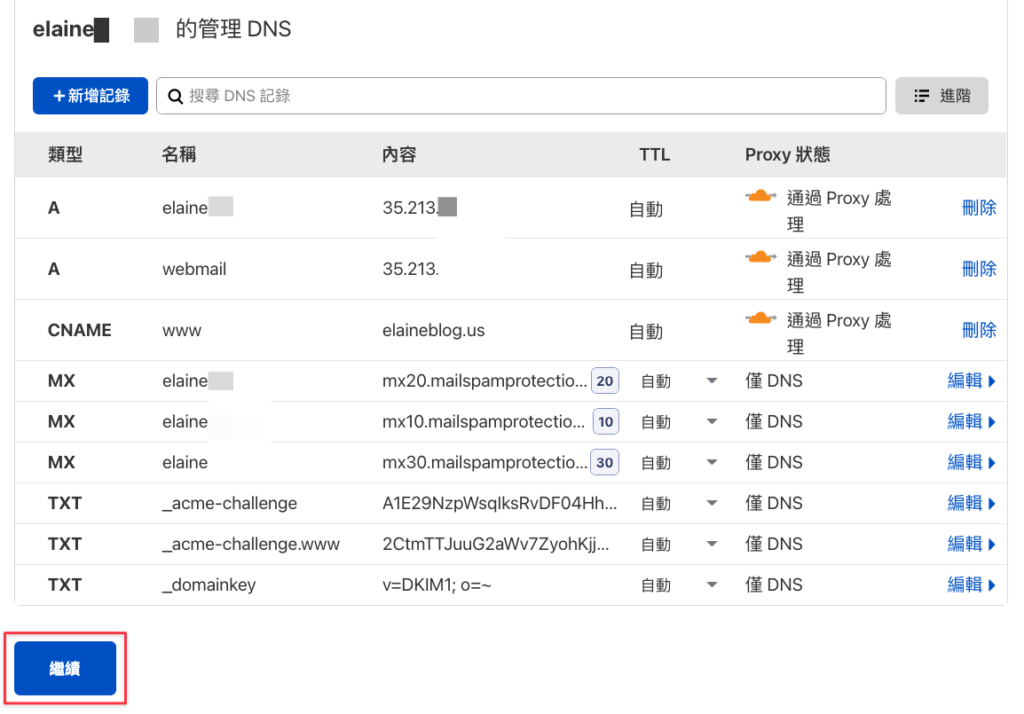
Task: Click the 名稱 column header
Action: pyautogui.click(x=179, y=155)
